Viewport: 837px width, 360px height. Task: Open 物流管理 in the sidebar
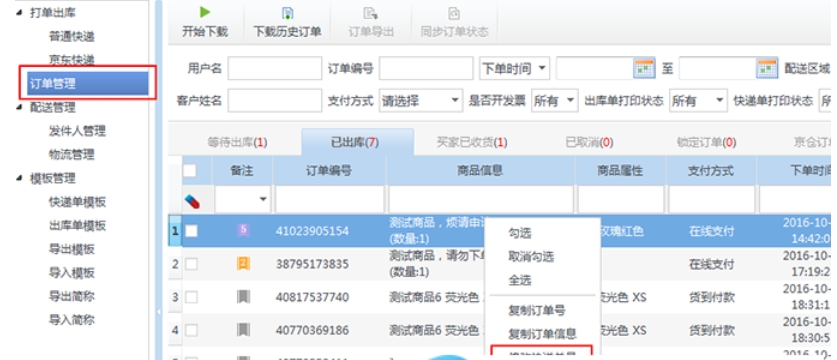[72, 154]
